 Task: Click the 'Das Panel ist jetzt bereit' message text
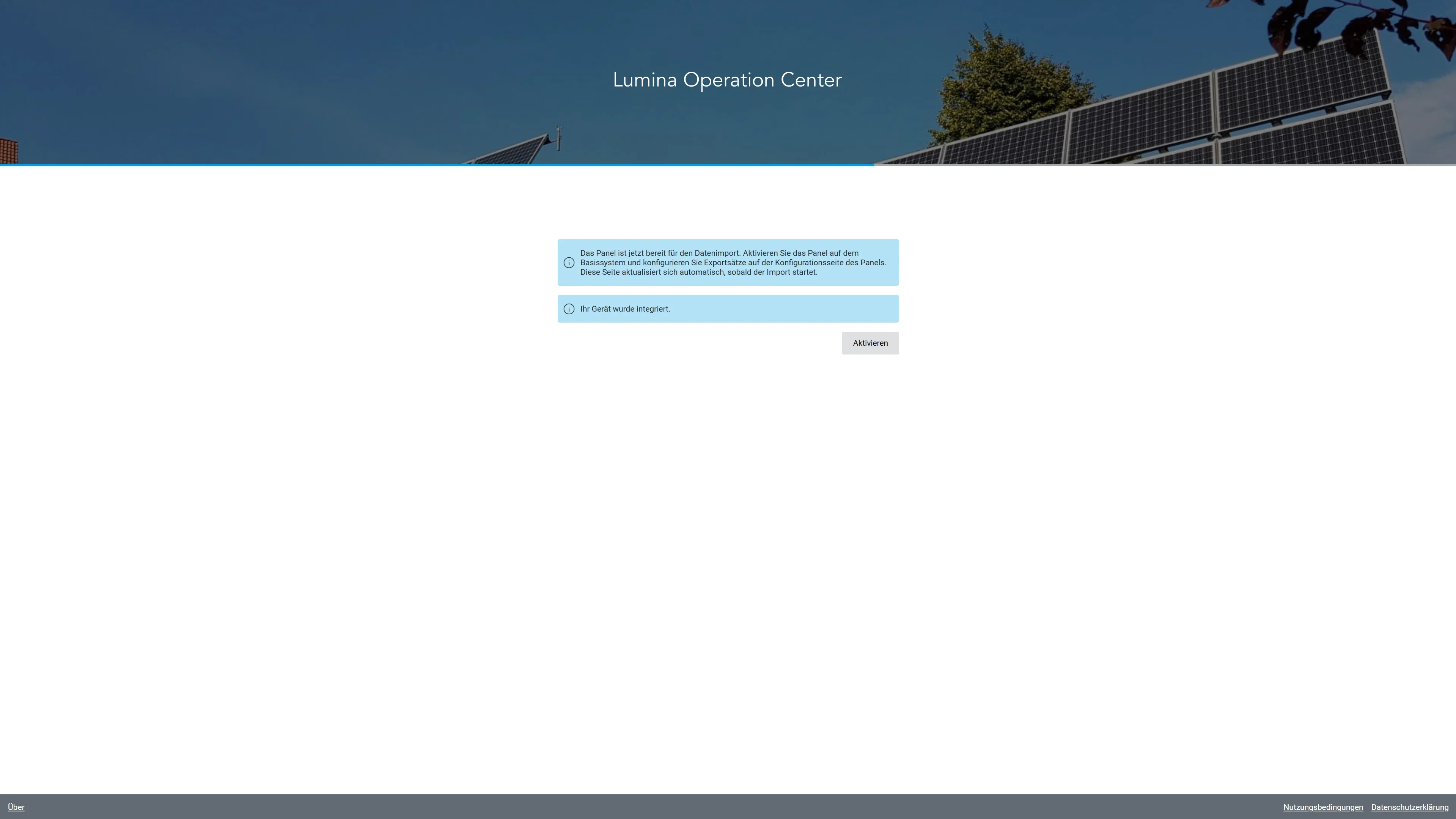click(x=733, y=263)
